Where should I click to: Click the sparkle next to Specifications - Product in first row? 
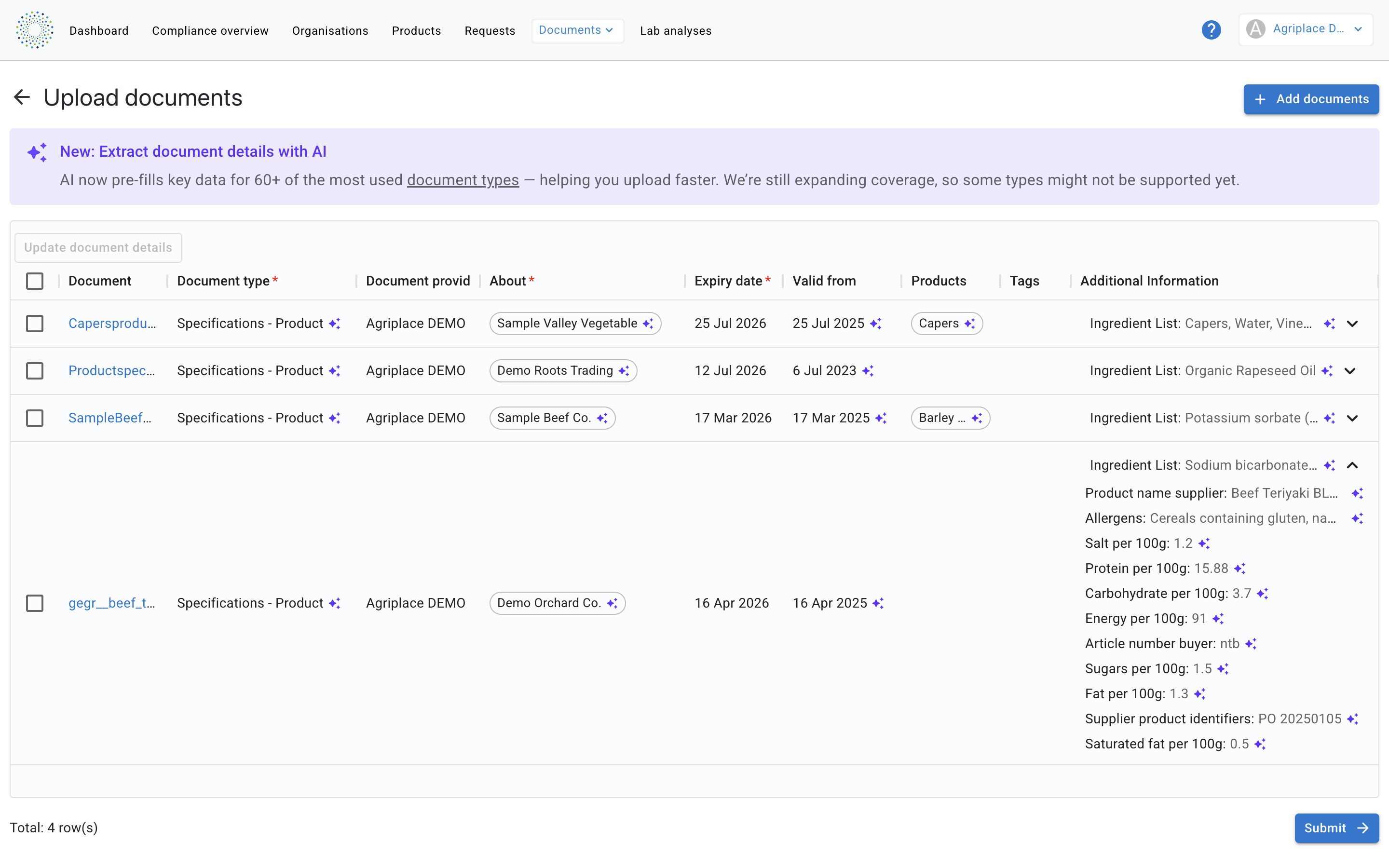(x=335, y=323)
